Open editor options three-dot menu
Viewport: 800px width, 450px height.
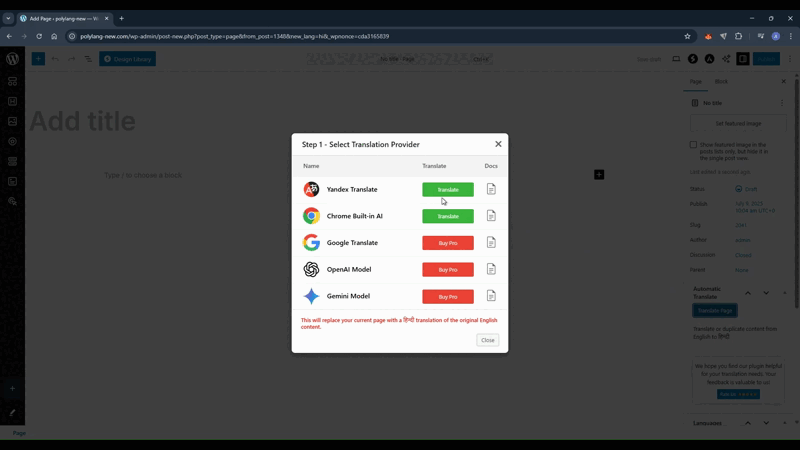[x=790, y=59]
